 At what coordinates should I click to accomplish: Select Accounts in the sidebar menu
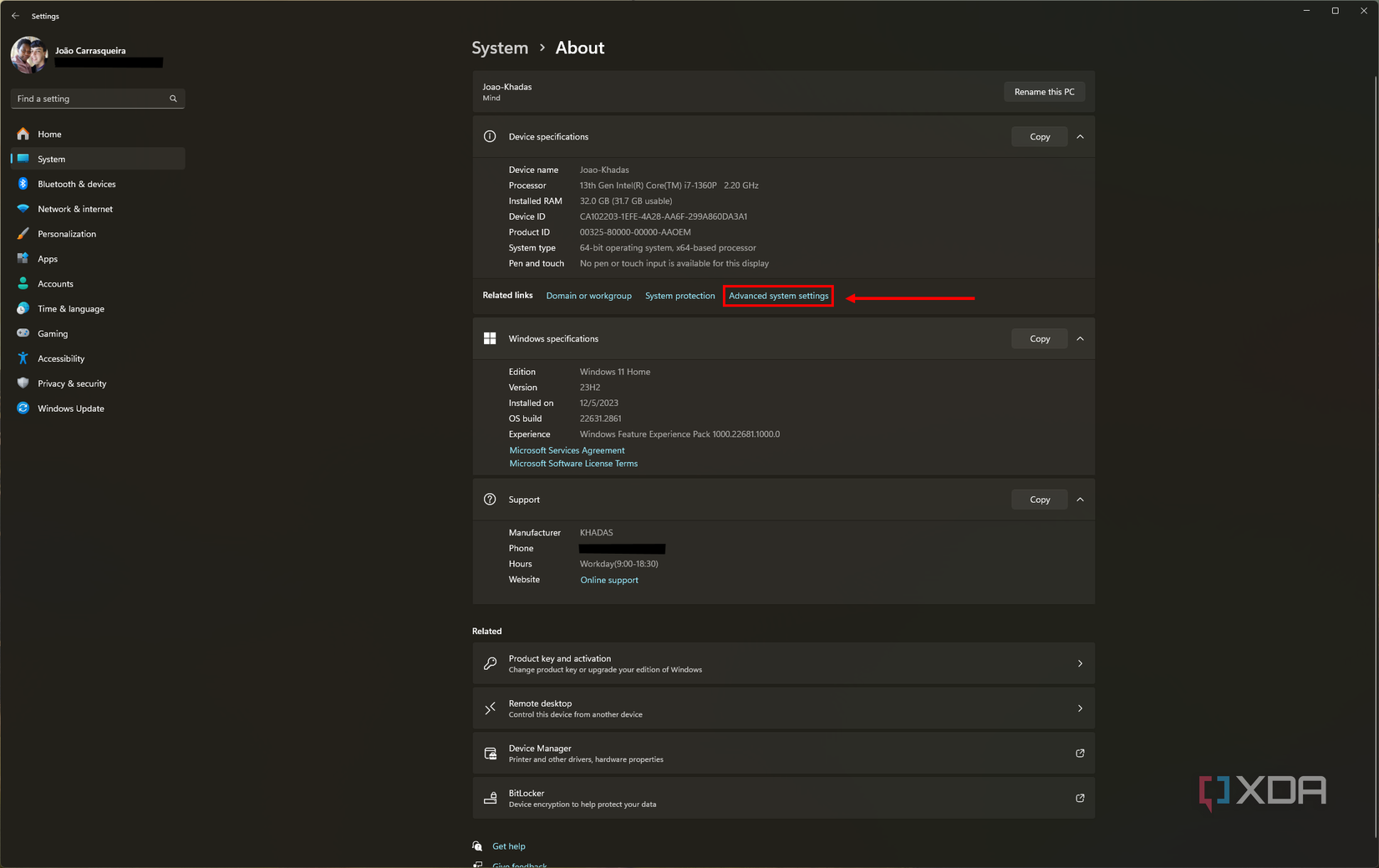(x=55, y=284)
